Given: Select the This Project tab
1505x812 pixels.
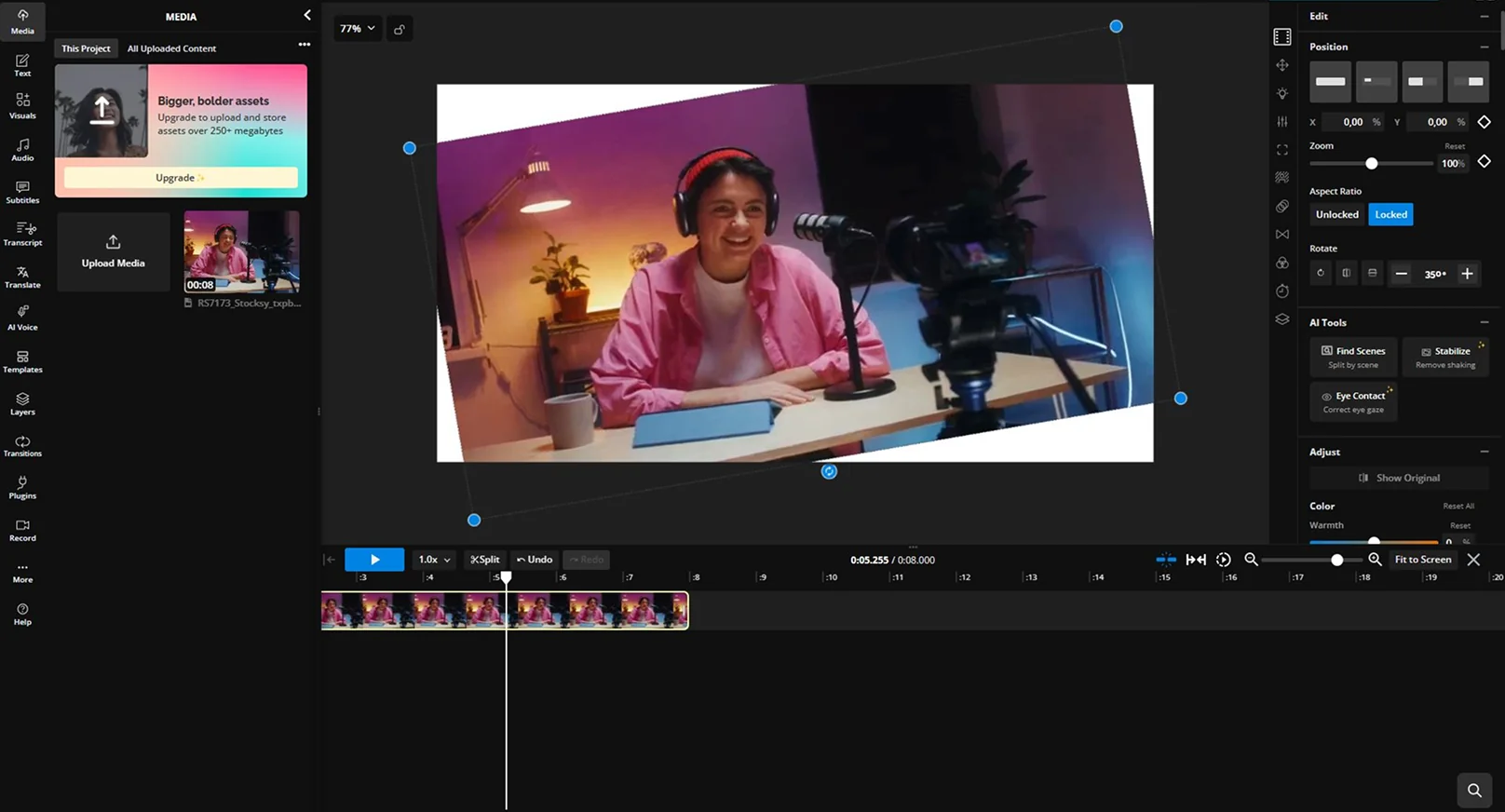Looking at the screenshot, I should click(x=86, y=48).
